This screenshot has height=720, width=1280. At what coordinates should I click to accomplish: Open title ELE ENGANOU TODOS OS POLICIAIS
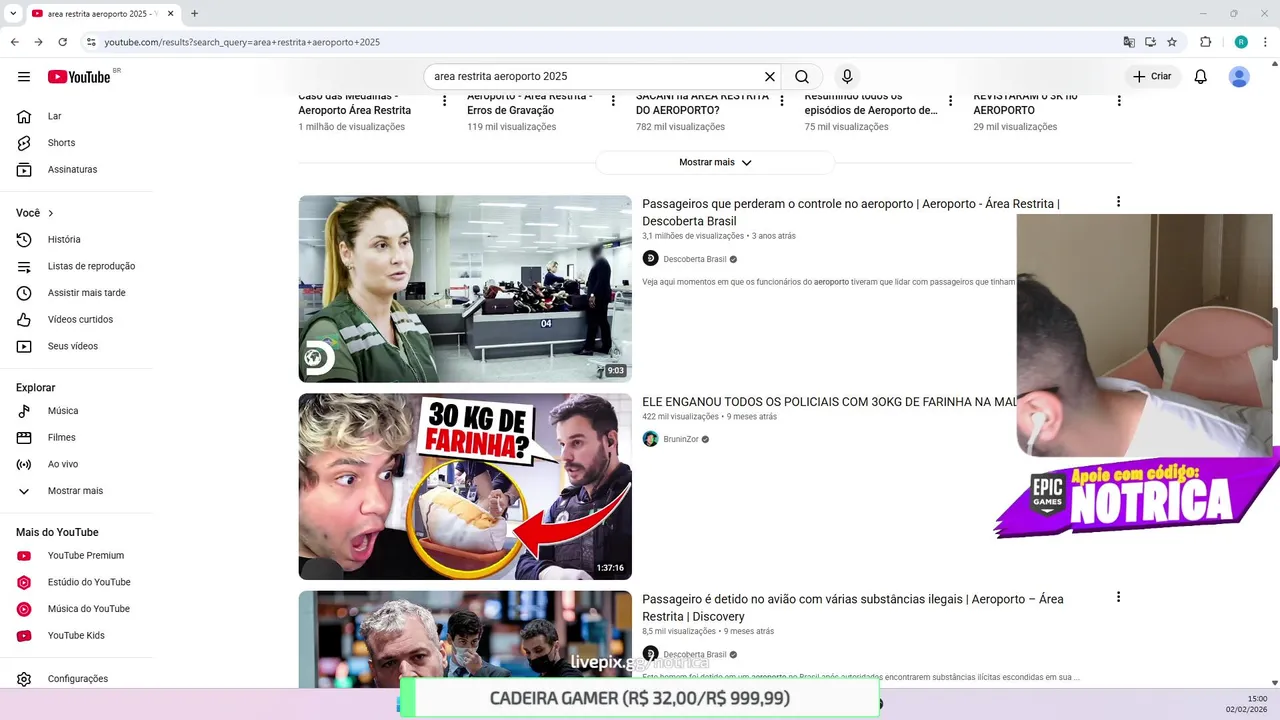829,402
